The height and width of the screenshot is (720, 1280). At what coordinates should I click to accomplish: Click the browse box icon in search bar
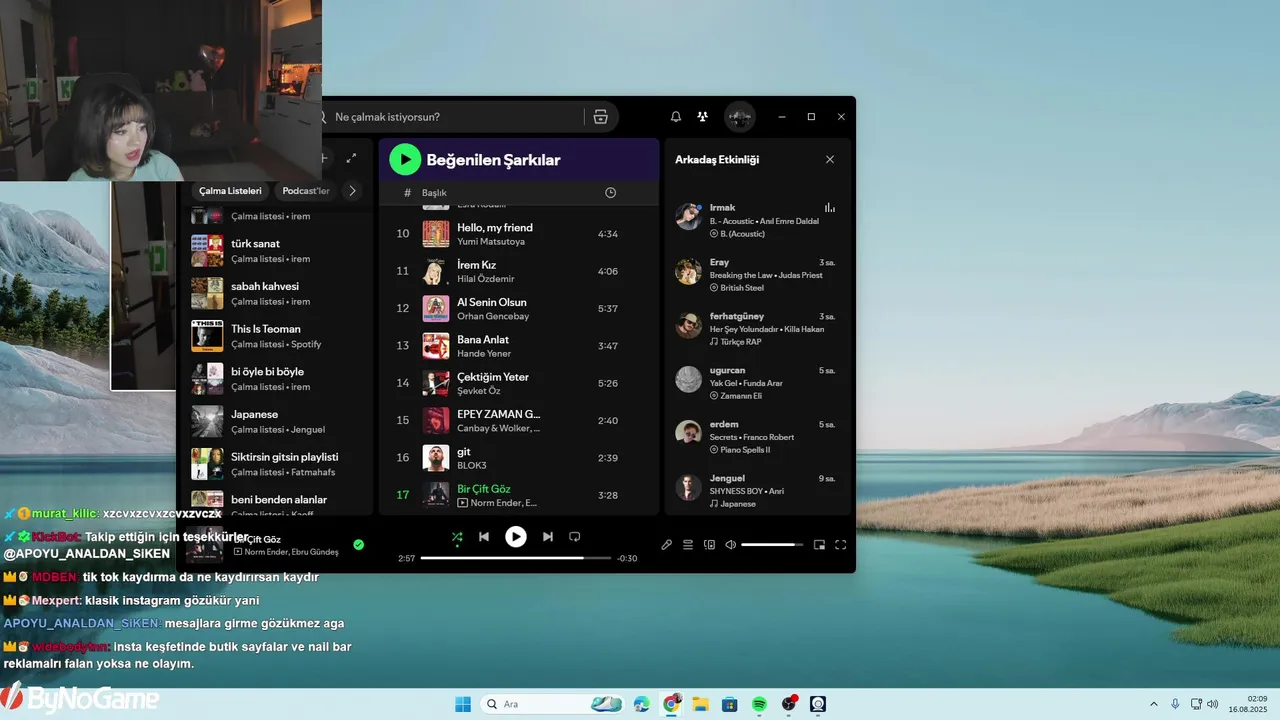tap(600, 117)
